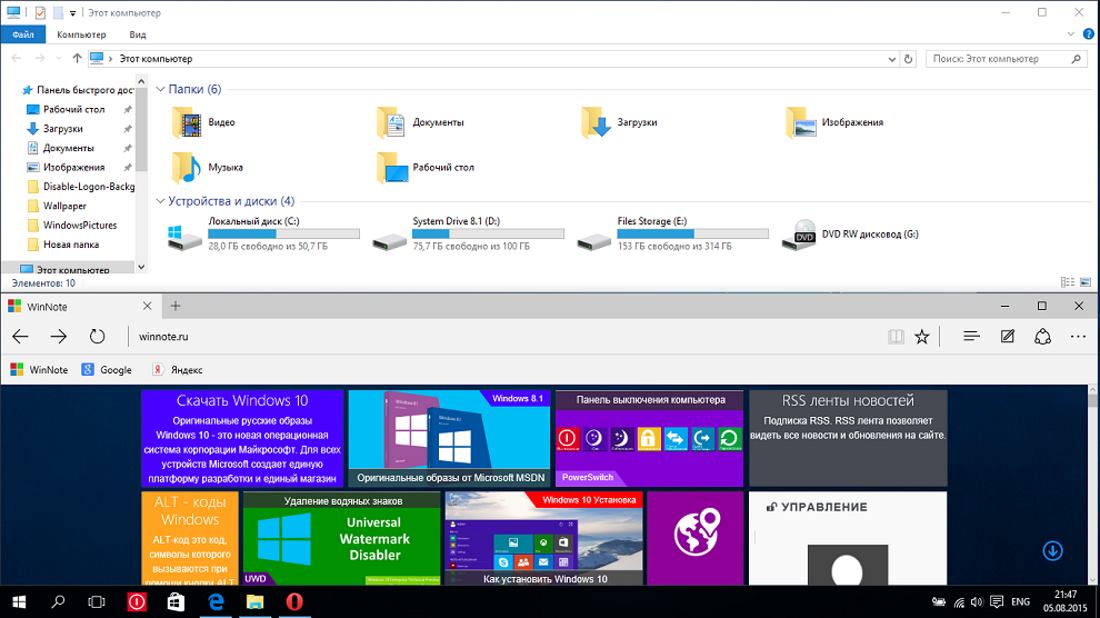The image size is (1100, 618).
Task: Click the Task View taskbar icon
Action: 97,602
